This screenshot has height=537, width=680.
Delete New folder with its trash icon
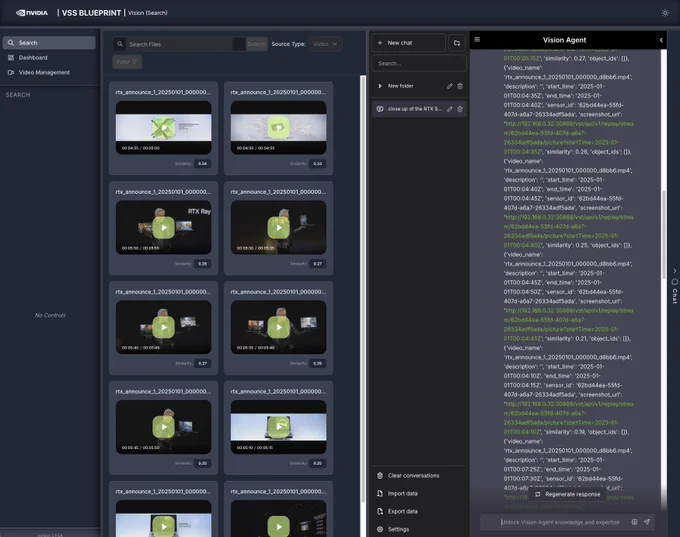pos(460,86)
